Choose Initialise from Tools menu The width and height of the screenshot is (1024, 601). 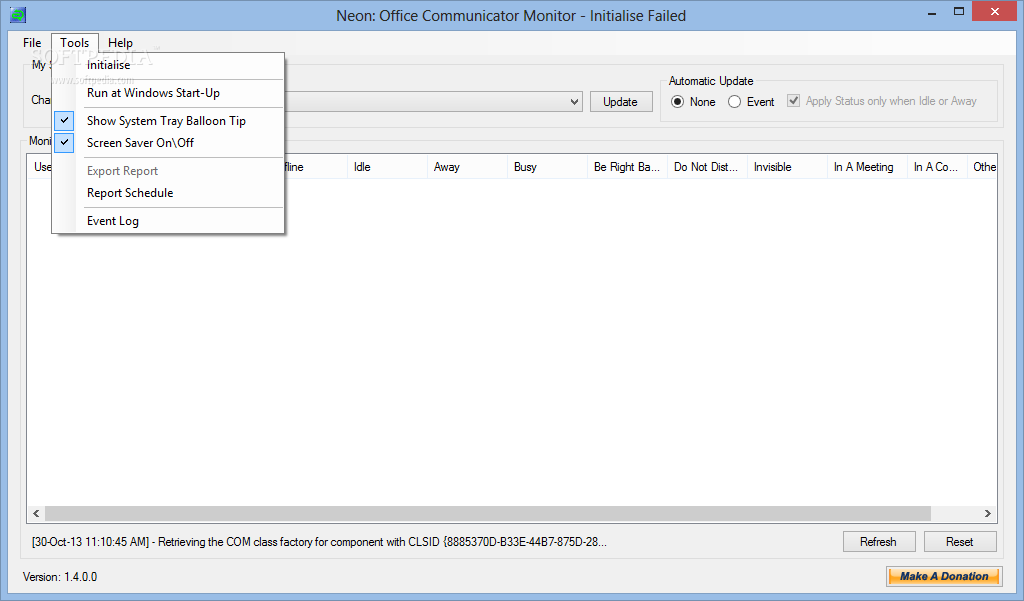(x=168, y=65)
